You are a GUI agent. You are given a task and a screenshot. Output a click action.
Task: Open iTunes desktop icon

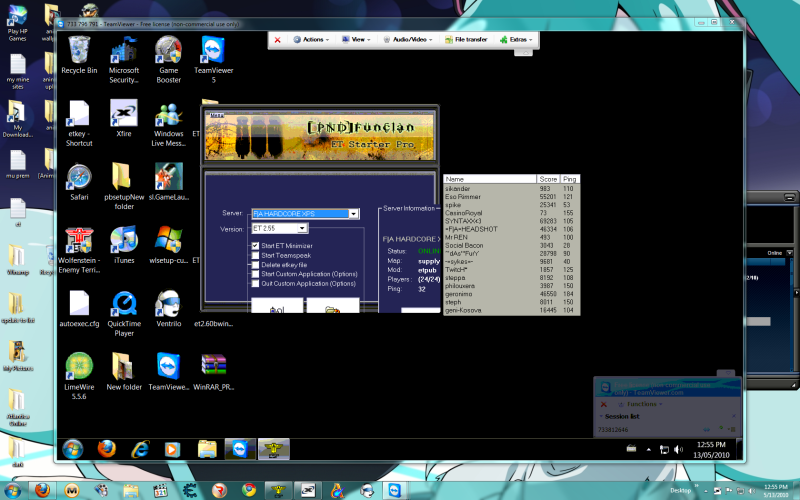click(x=124, y=245)
